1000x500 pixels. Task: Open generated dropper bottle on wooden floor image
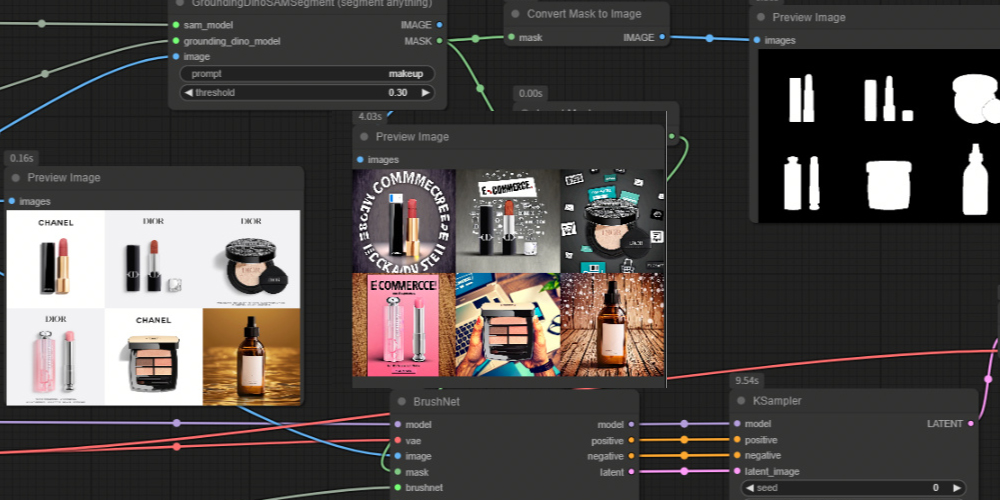612,325
